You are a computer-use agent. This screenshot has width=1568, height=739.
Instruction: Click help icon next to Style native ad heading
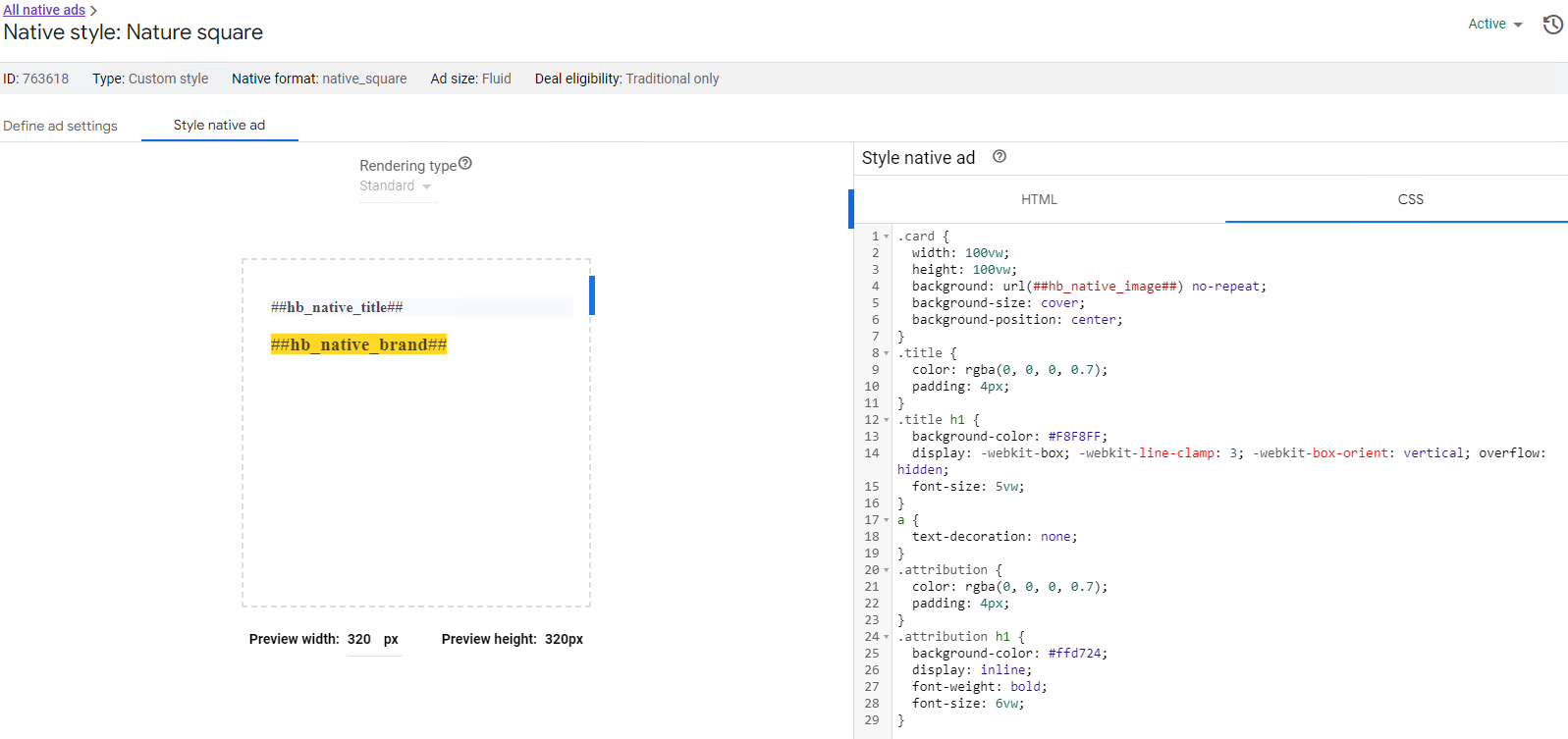tap(999, 157)
